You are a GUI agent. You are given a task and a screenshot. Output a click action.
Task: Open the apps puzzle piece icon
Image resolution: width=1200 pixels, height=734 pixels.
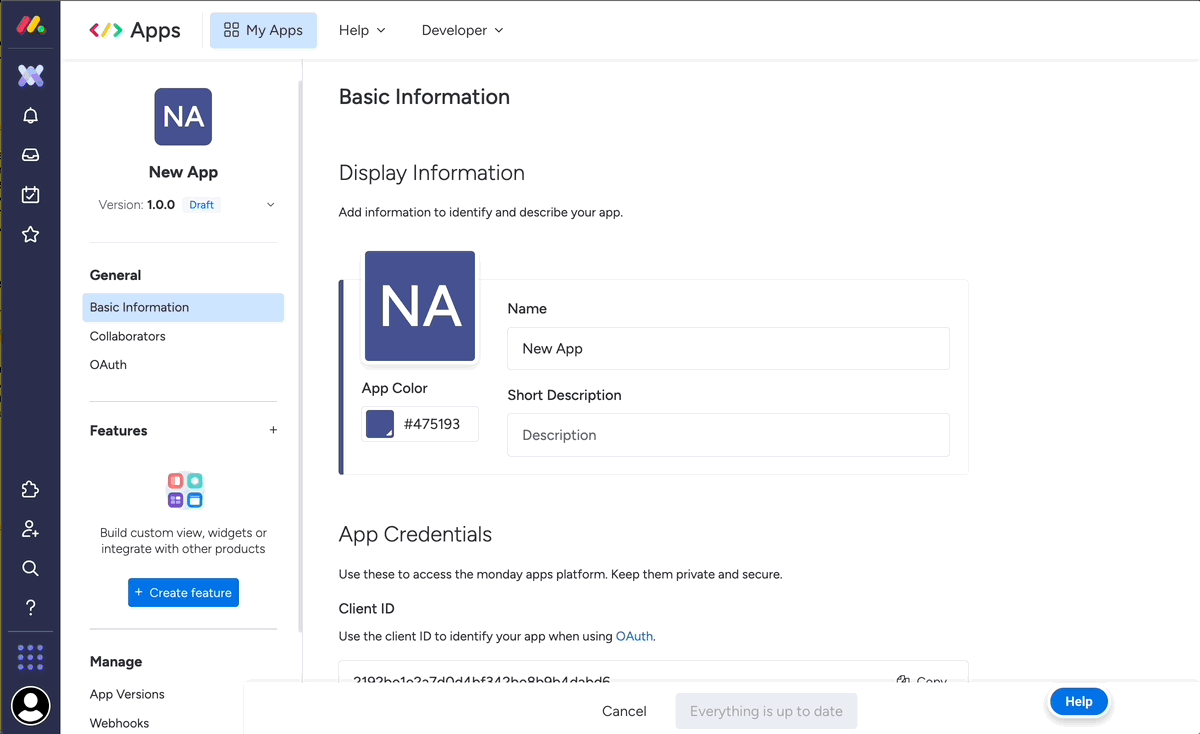tap(31, 490)
